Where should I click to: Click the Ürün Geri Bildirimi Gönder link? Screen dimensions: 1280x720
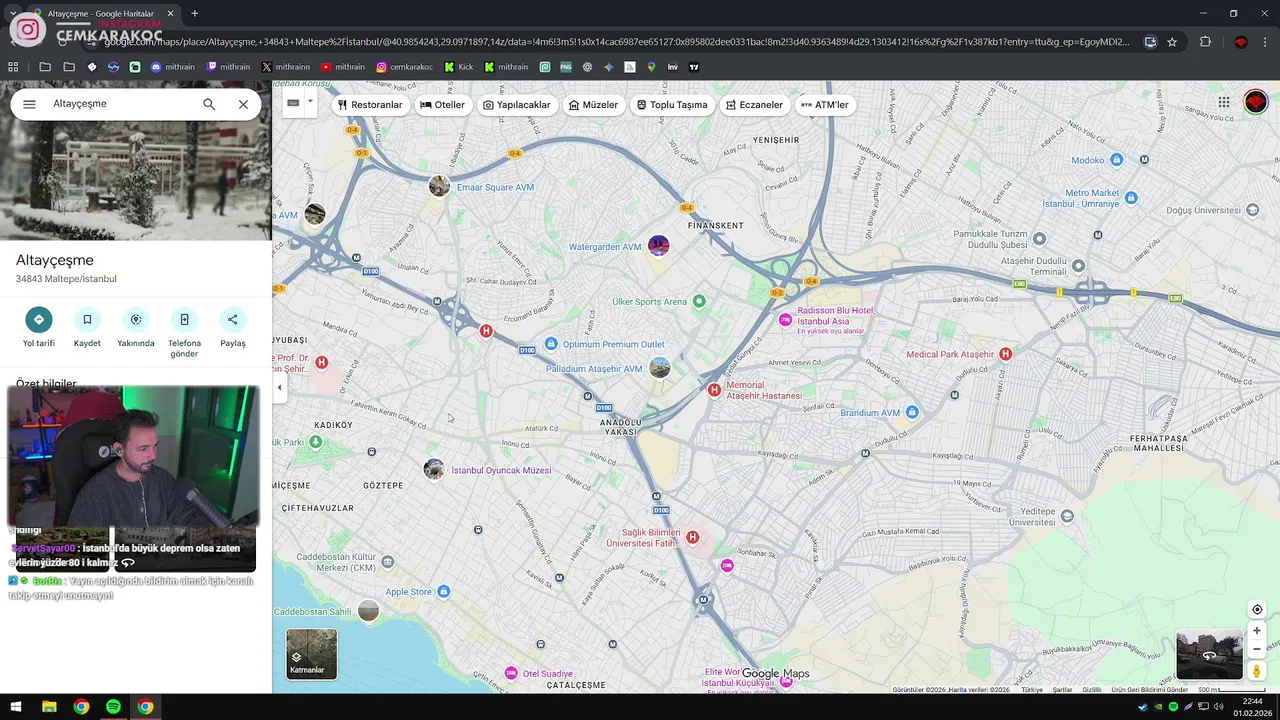[x=1150, y=690]
